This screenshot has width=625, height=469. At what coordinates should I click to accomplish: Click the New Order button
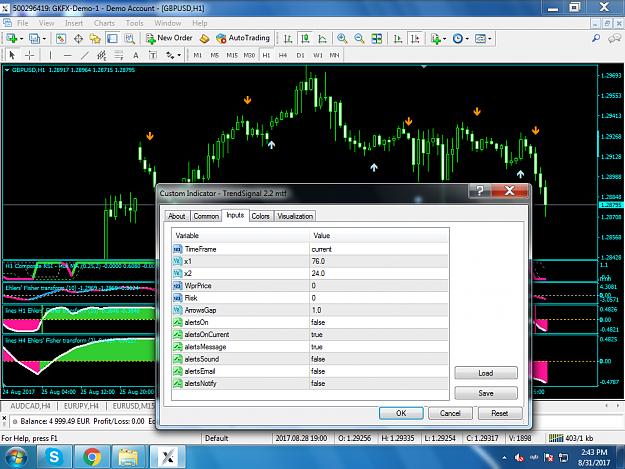[x=169, y=38]
